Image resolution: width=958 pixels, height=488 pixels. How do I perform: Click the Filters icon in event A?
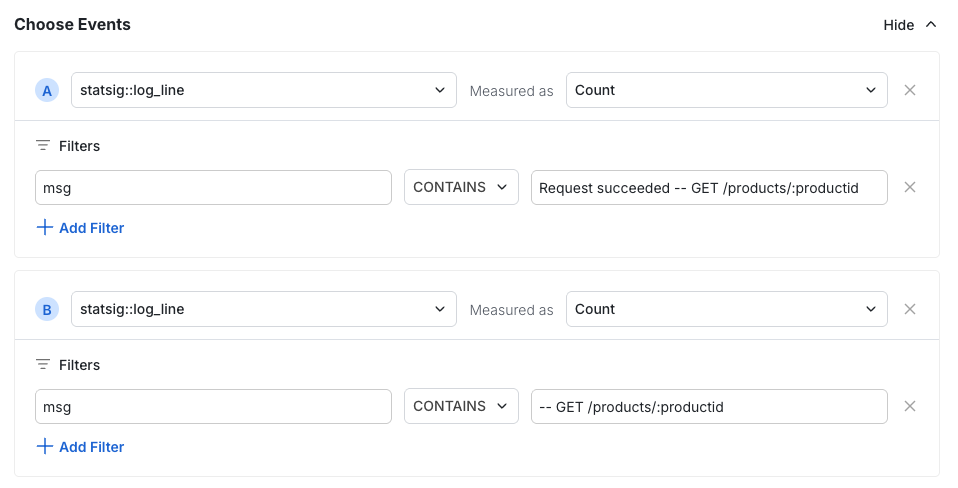coord(43,146)
